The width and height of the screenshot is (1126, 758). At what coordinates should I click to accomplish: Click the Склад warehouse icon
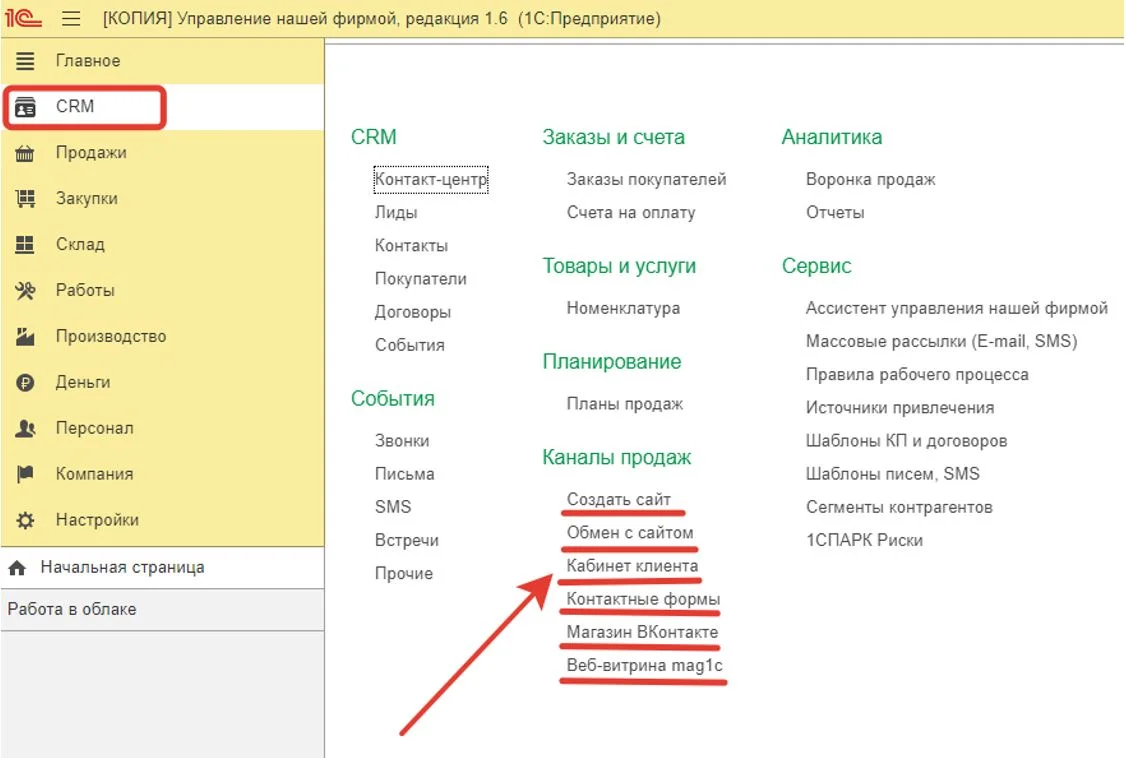25,245
